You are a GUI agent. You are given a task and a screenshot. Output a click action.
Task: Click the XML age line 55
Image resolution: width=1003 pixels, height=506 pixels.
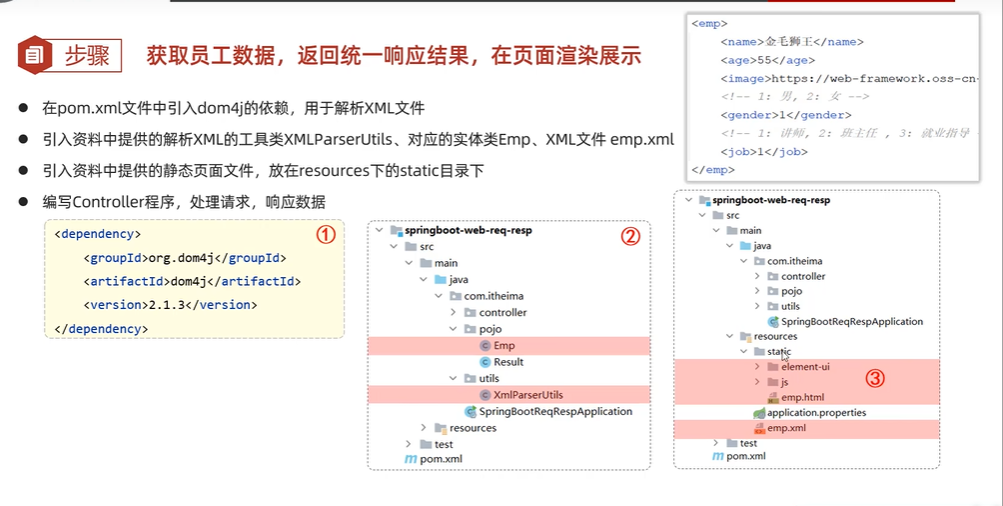click(x=768, y=60)
